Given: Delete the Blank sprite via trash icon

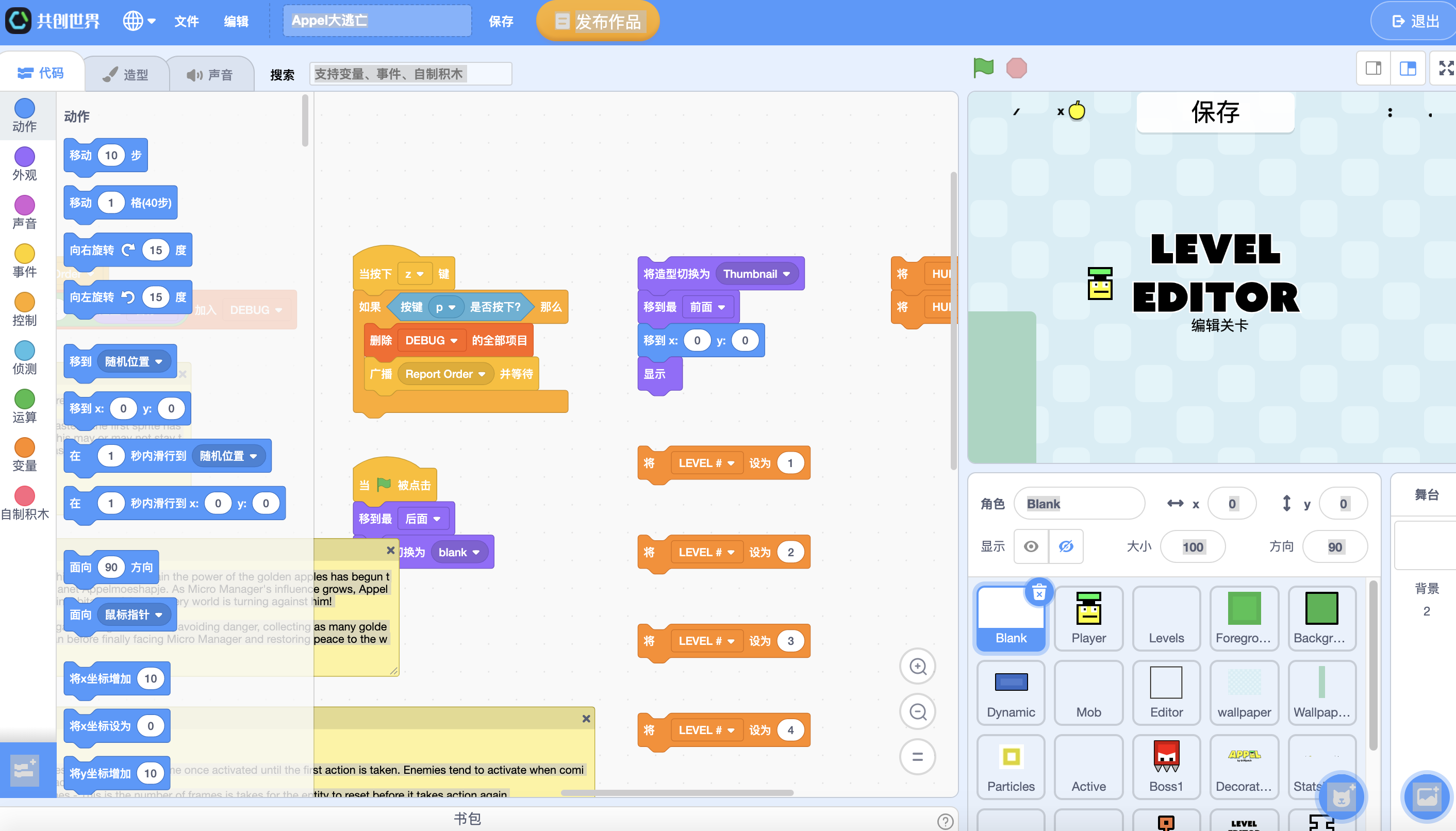Looking at the screenshot, I should coord(1039,592).
